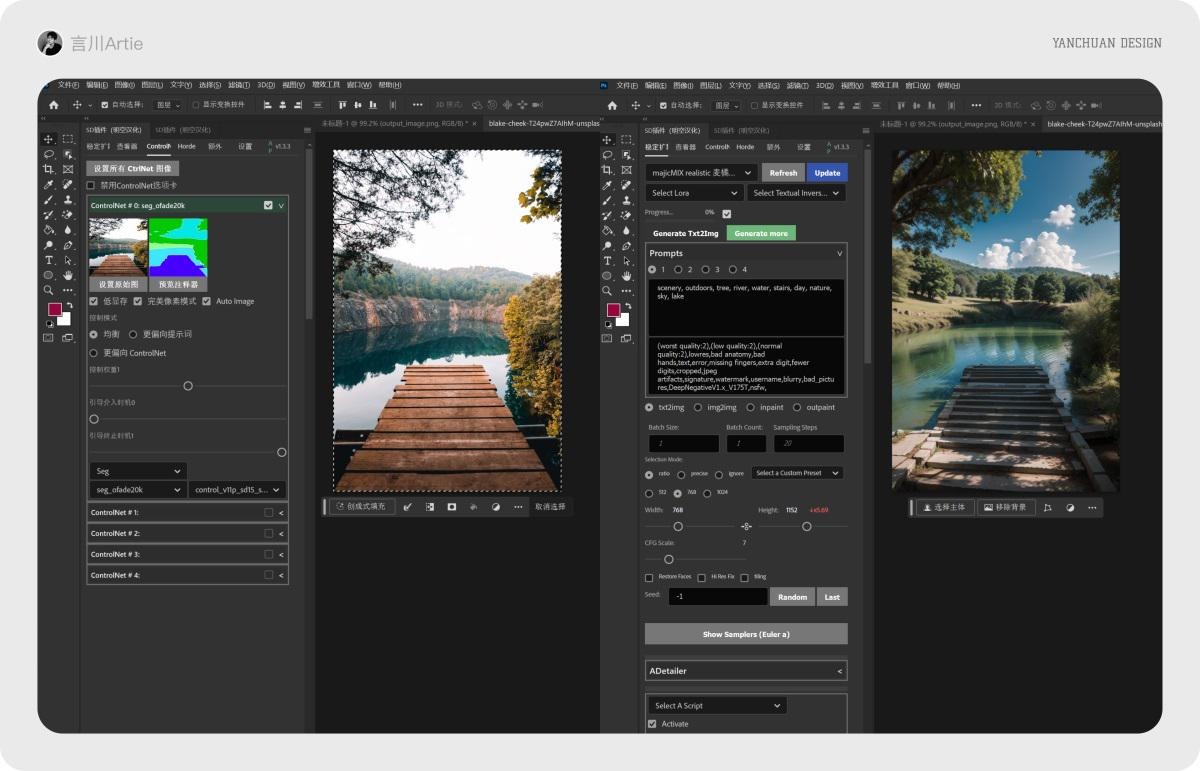
Task: Click the Eyedropper tool
Action: tap(48, 183)
